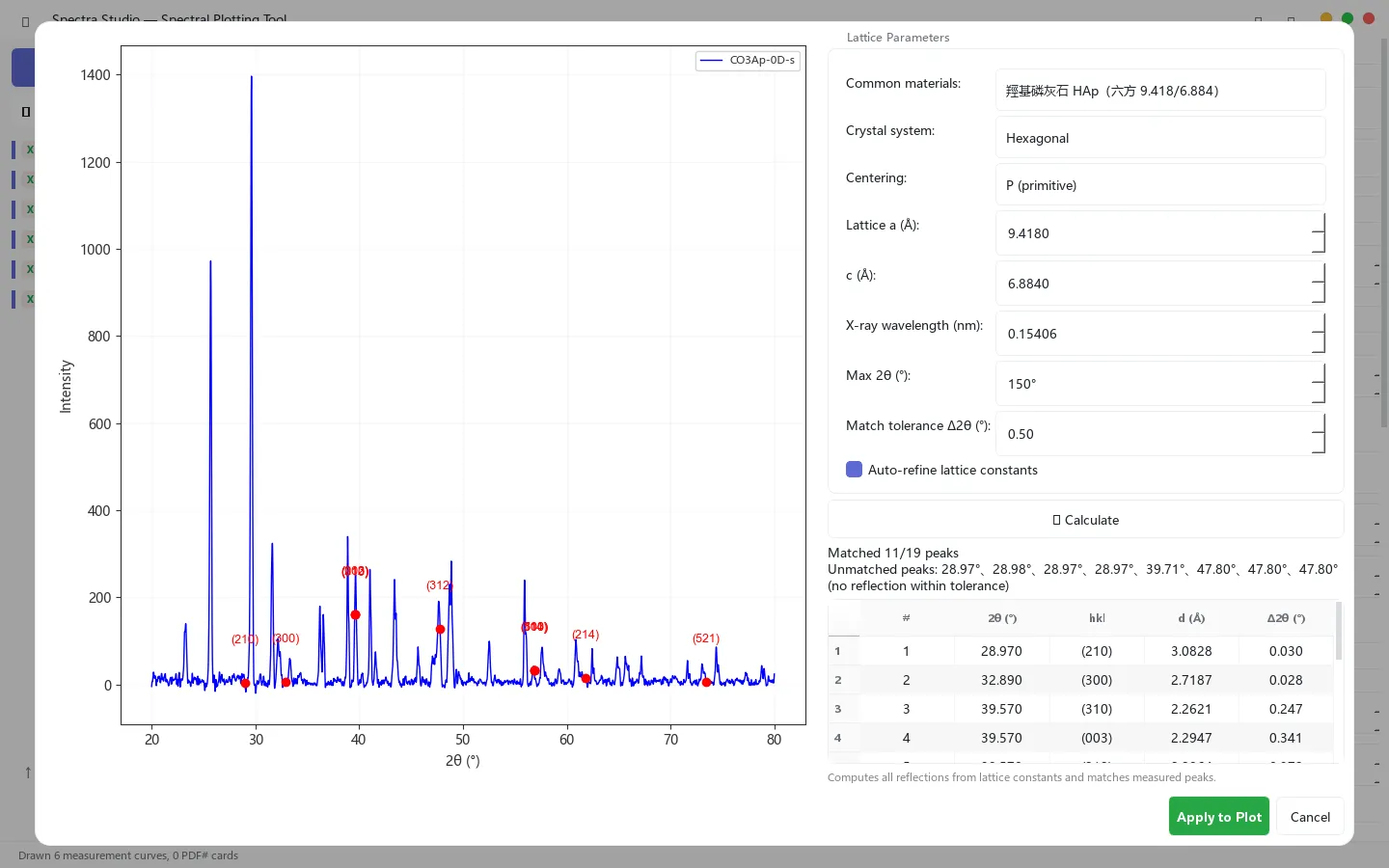Increase the Max 2θ value with up arrow

coord(1319,373)
